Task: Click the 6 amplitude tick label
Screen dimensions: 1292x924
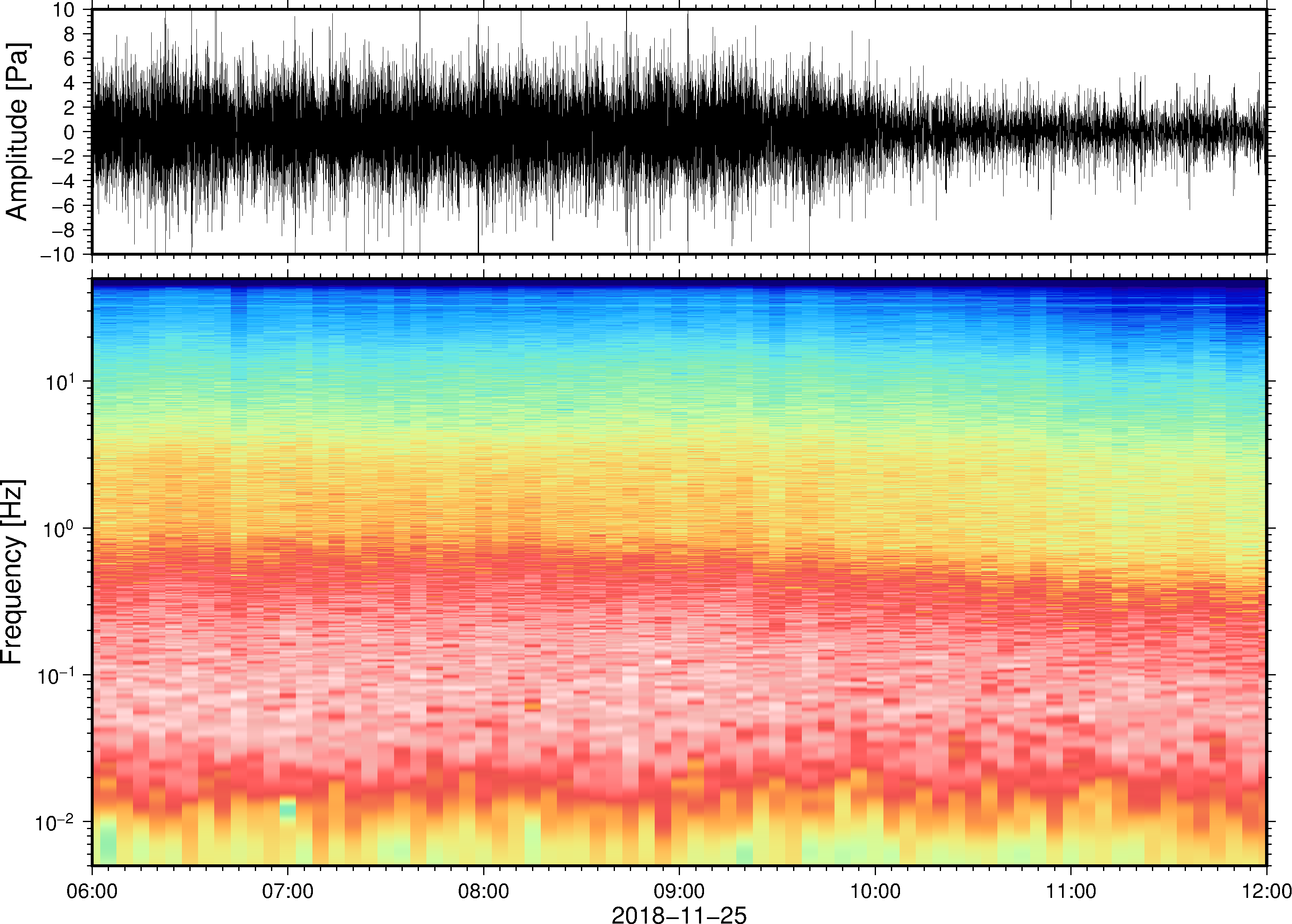Action: [69, 58]
